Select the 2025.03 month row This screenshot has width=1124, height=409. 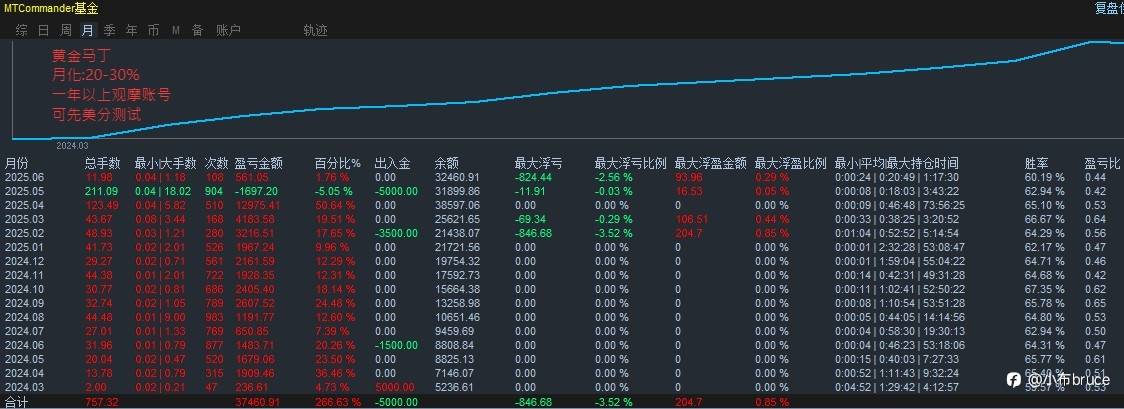point(562,219)
